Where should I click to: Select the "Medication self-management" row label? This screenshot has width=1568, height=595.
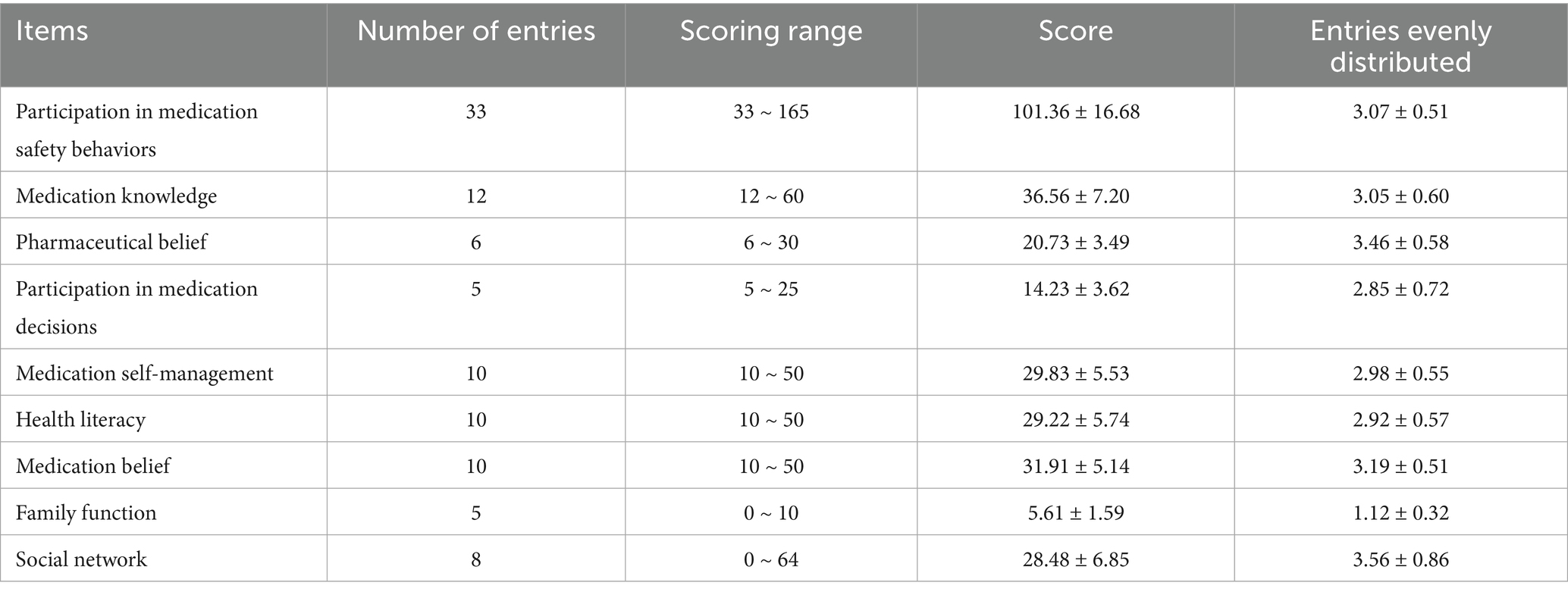pyautogui.click(x=144, y=374)
